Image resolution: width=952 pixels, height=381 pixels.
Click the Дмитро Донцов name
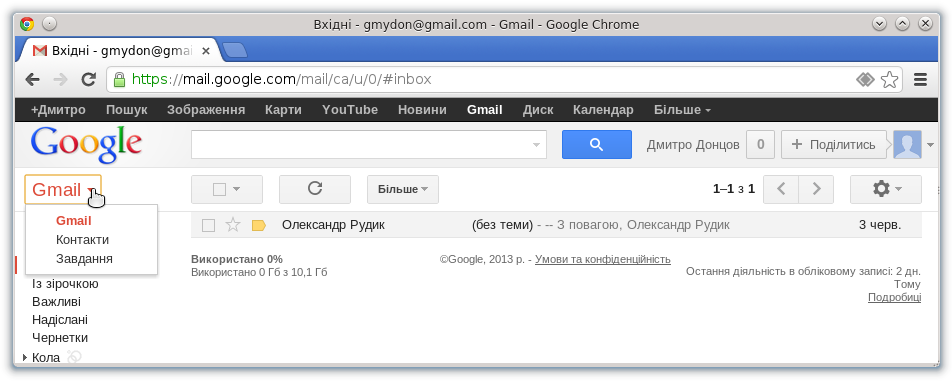point(693,144)
